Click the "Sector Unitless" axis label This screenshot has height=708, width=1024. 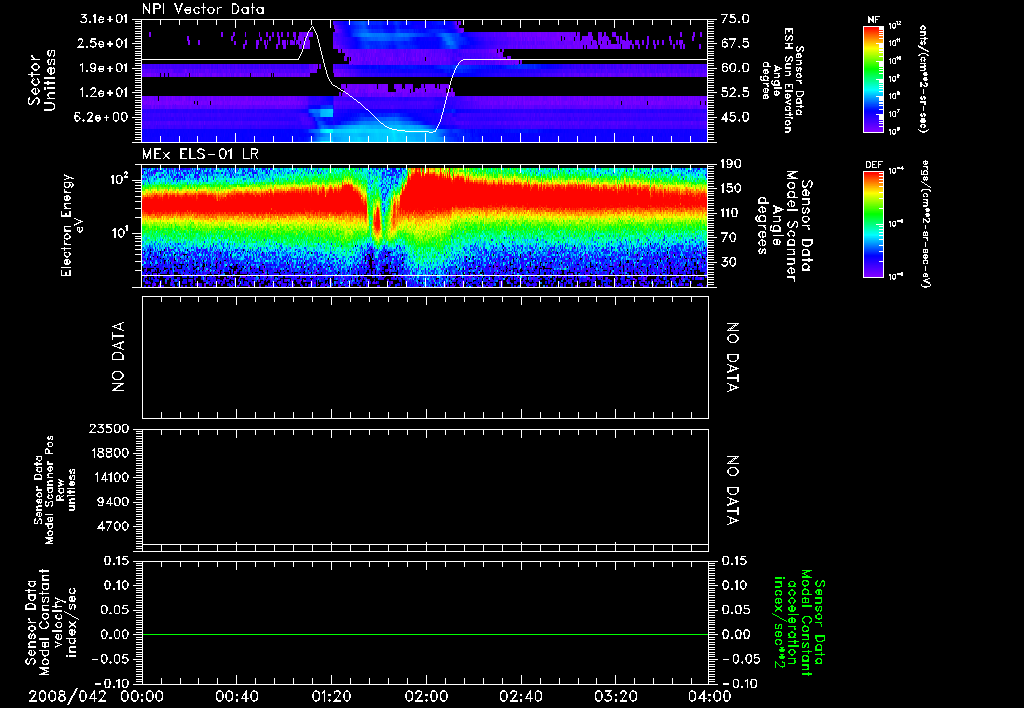click(x=41, y=80)
